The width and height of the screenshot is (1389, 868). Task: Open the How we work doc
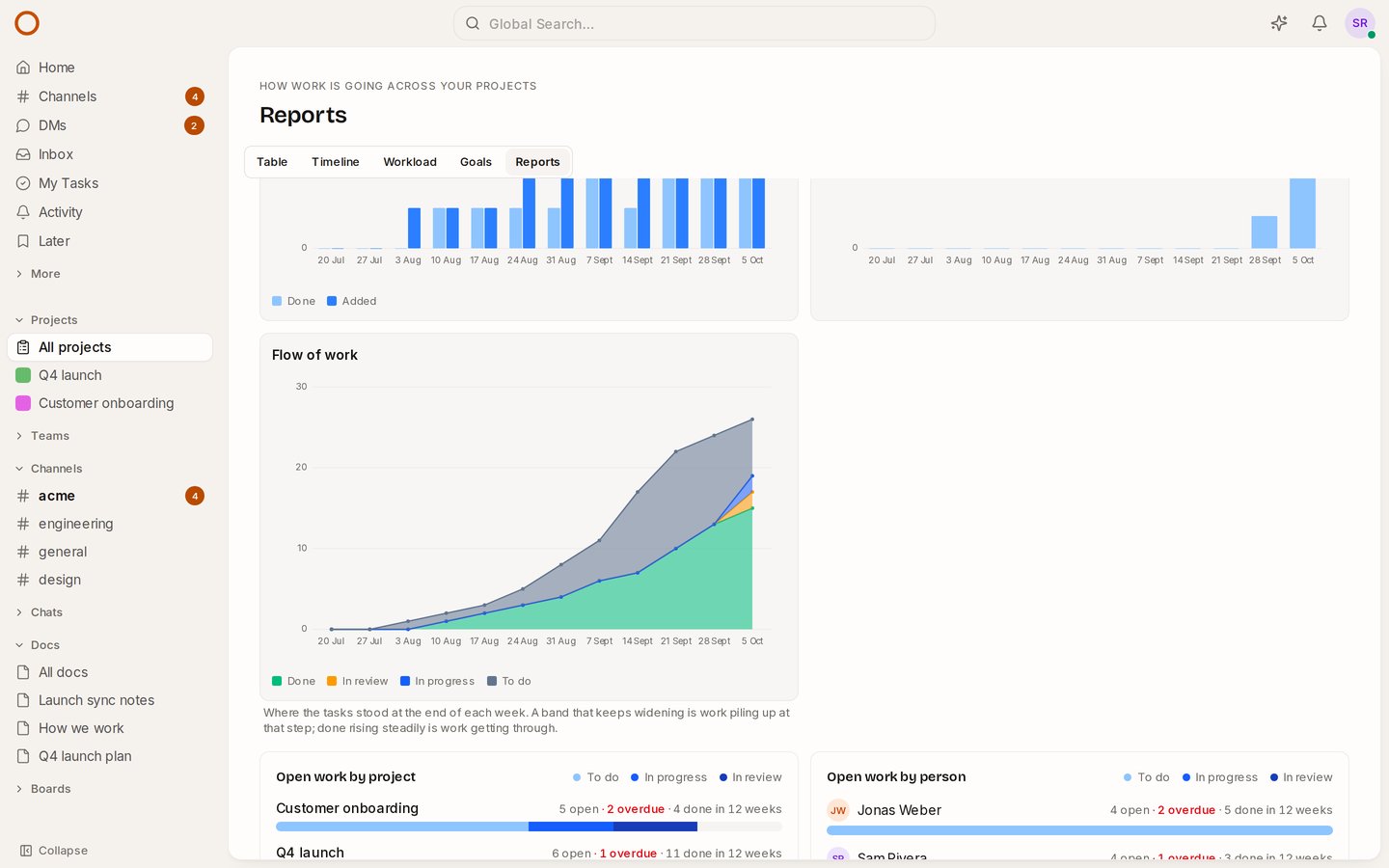(110, 728)
